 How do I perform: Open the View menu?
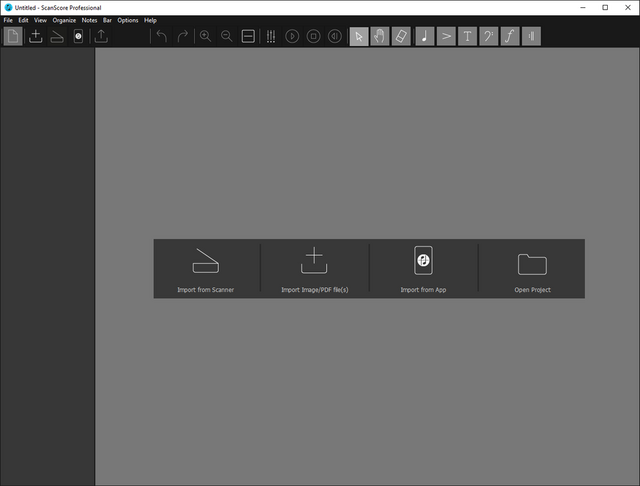point(40,20)
